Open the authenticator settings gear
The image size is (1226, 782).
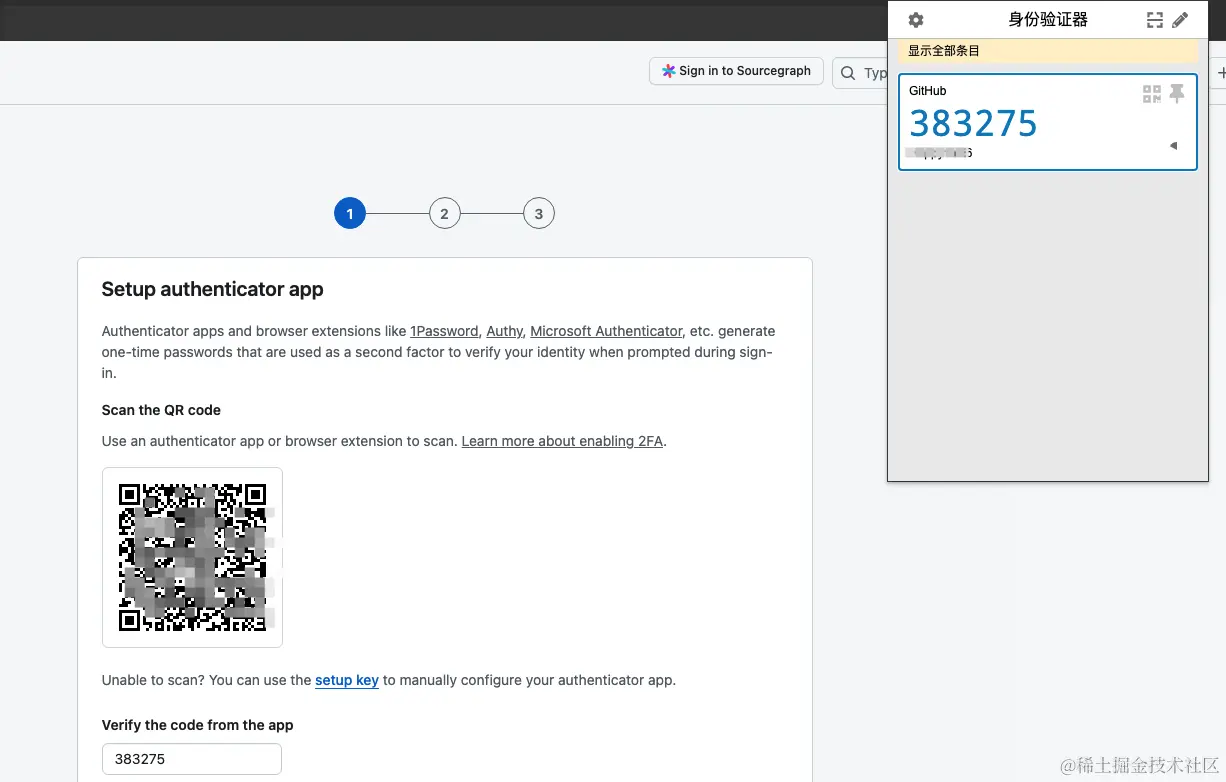(x=915, y=20)
